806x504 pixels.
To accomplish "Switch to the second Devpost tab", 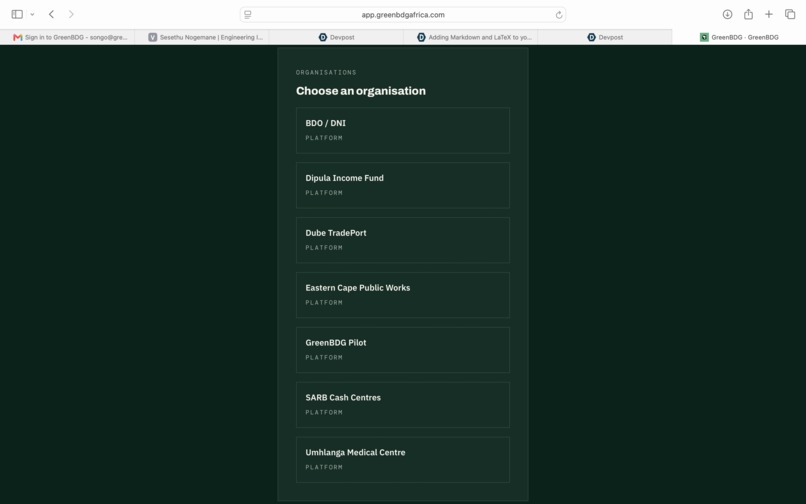I will (x=604, y=37).
